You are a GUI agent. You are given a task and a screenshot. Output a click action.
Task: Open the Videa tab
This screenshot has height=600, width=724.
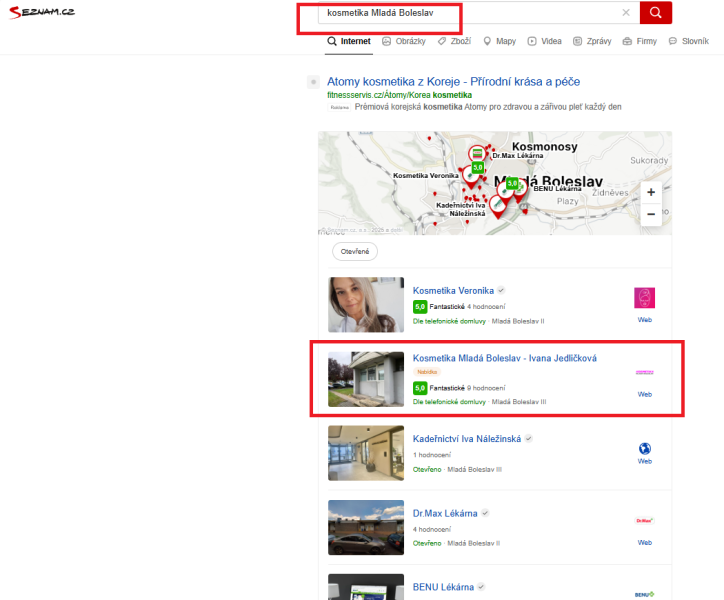tap(544, 41)
